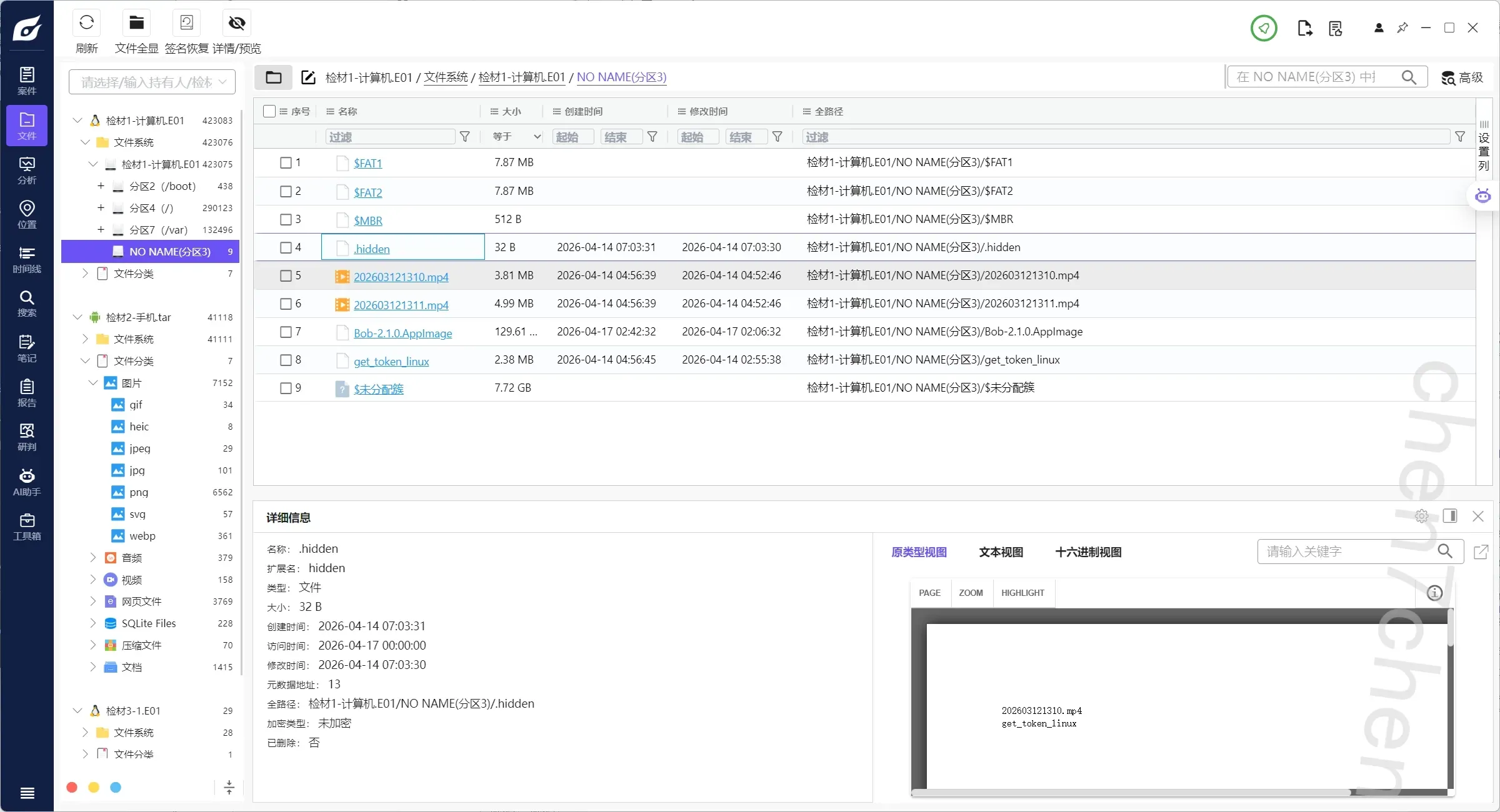The image size is (1500, 812).
Task: Check the box for row 2 $FAT2
Action: pyautogui.click(x=286, y=192)
